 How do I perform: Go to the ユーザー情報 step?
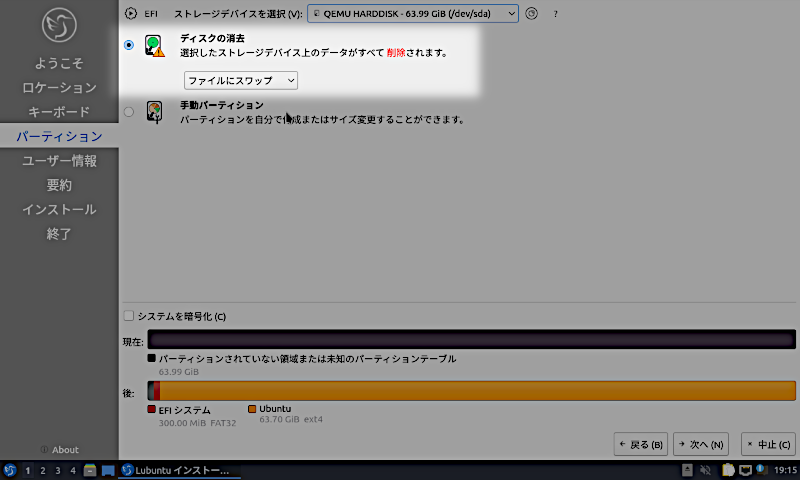click(x=59, y=161)
